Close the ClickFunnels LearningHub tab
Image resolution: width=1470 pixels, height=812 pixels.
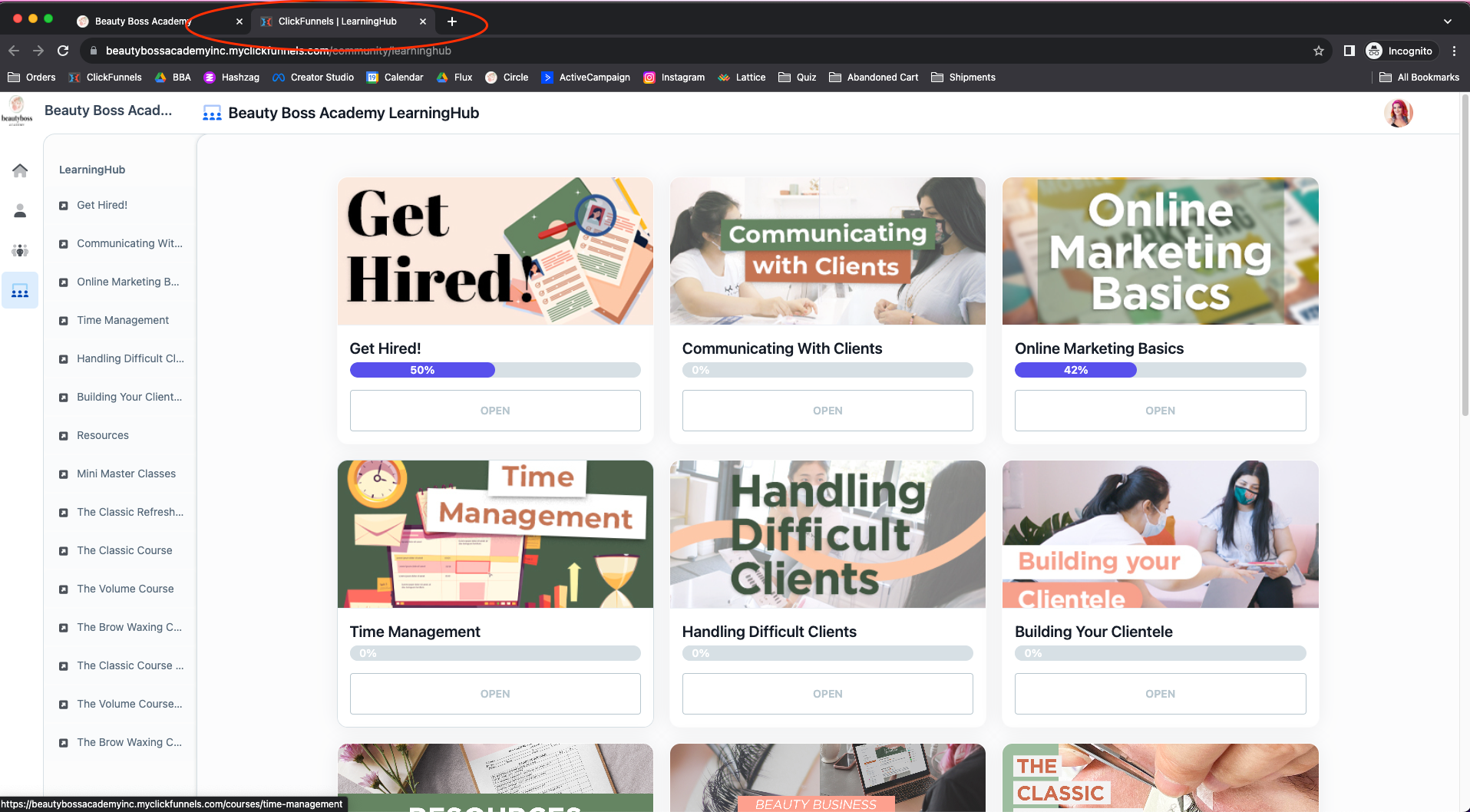tap(423, 21)
